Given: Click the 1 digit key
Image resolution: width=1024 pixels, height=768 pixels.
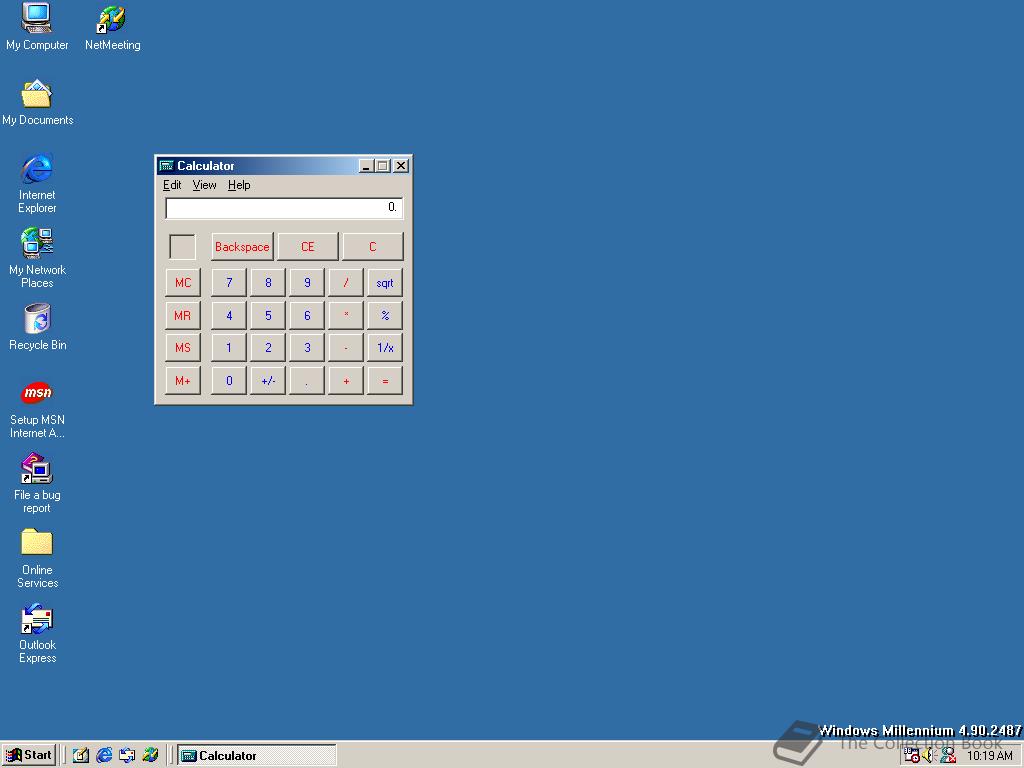Looking at the screenshot, I should (x=229, y=348).
